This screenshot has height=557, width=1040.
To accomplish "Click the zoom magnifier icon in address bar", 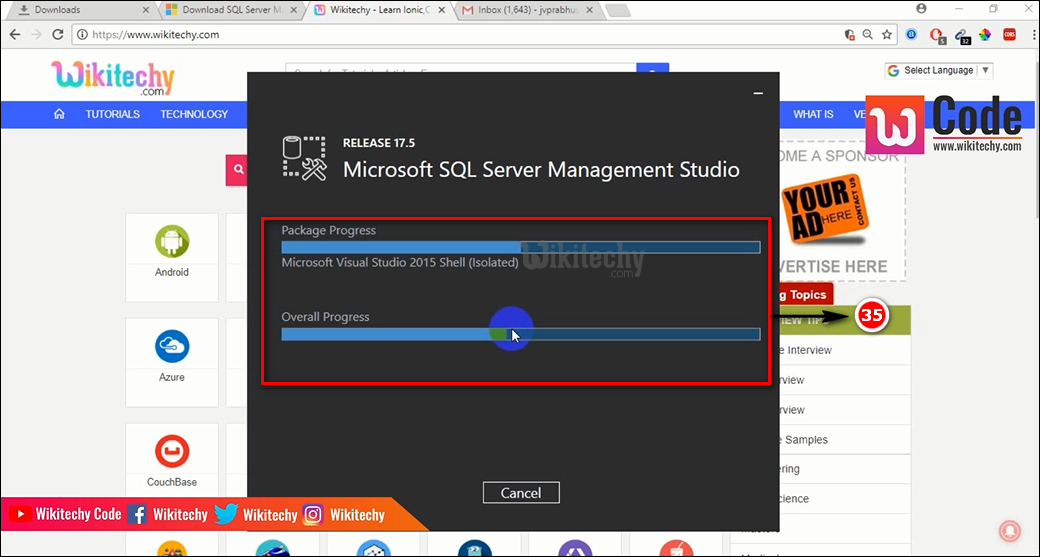I will [868, 34].
